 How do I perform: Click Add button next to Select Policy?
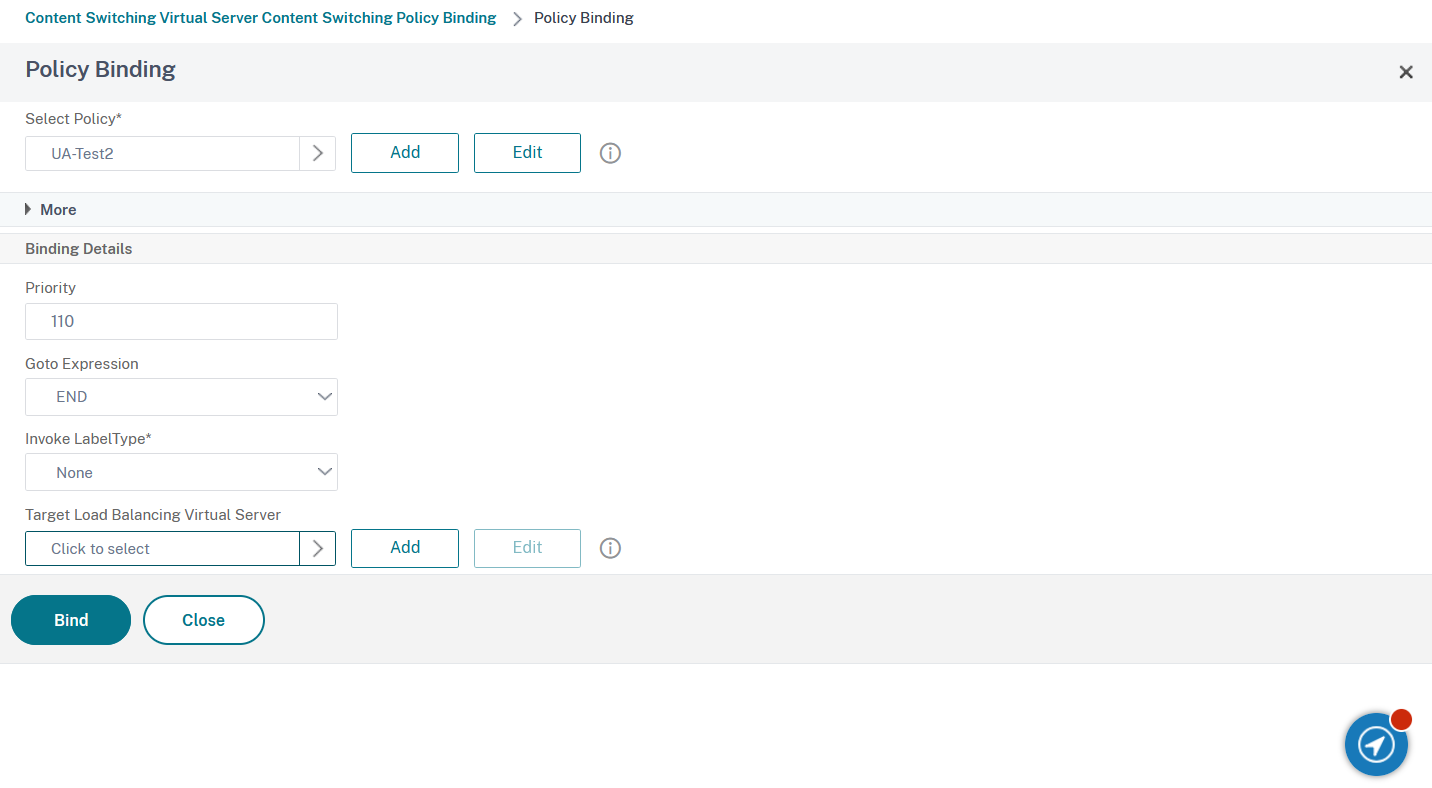pyautogui.click(x=405, y=153)
